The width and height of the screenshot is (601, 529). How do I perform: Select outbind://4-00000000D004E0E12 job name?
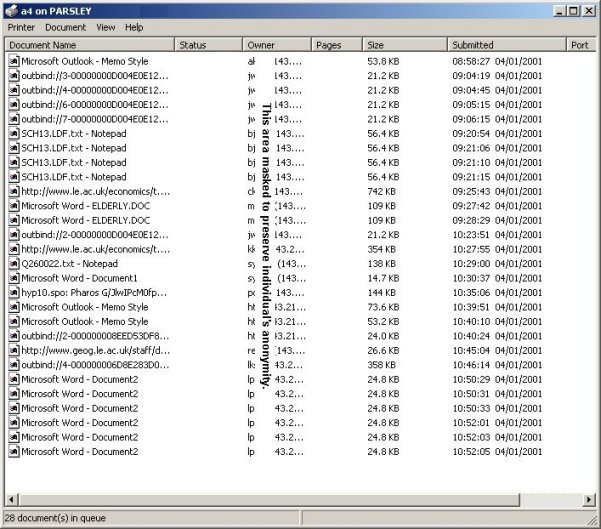(x=95, y=90)
